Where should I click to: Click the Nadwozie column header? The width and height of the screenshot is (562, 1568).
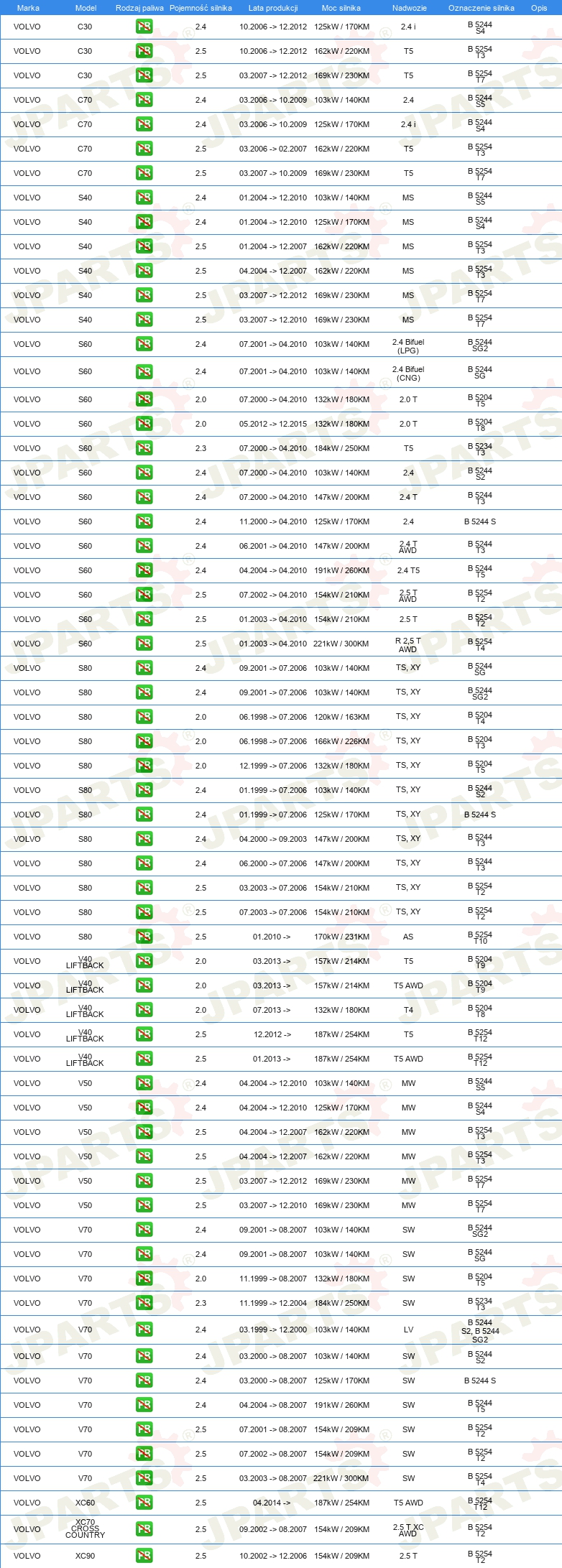[x=410, y=8]
